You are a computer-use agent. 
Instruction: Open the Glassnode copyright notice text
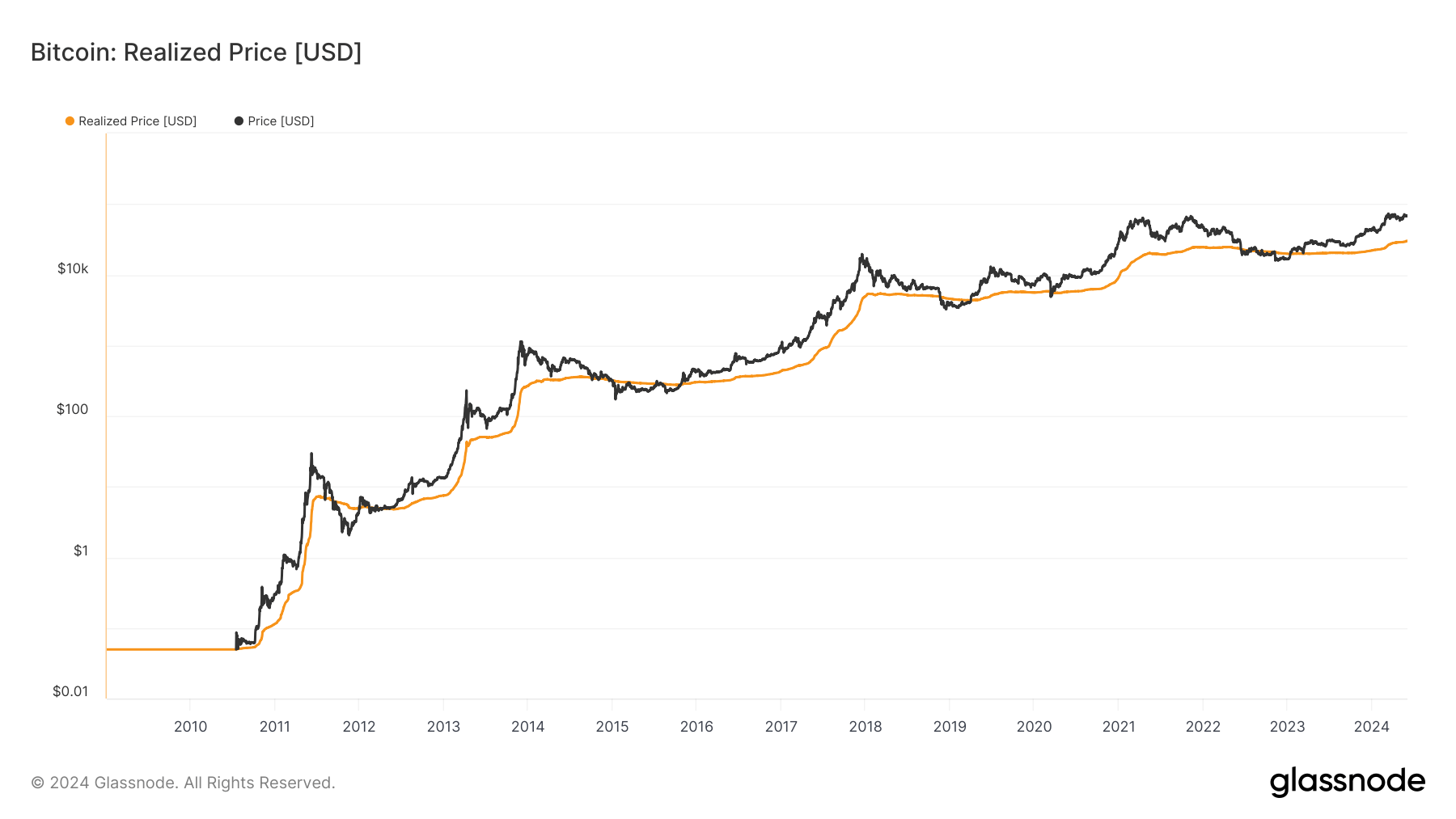click(x=183, y=783)
